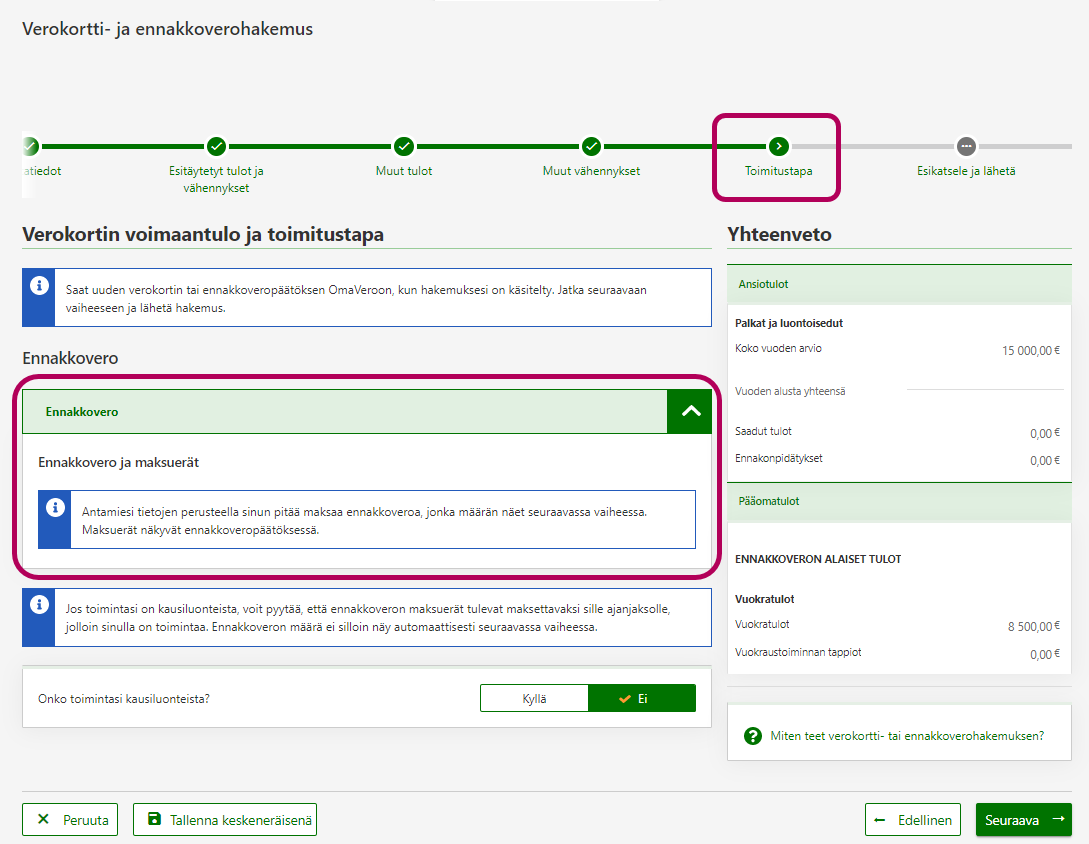Click the Toimitustapa current step arrow icon
The image size is (1089, 844).
click(779, 146)
